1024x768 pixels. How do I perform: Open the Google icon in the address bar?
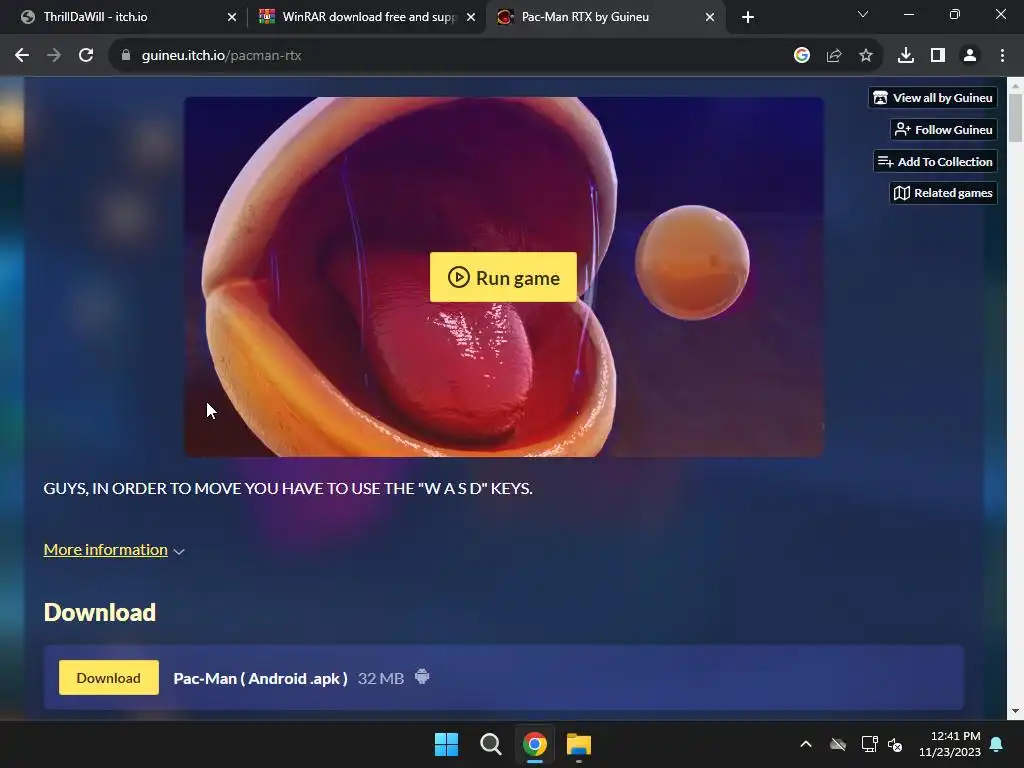[802, 56]
